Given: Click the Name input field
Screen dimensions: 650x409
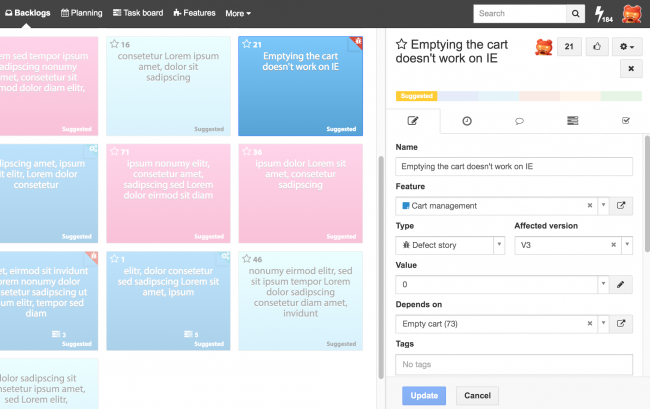Looking at the screenshot, I should pos(514,167).
